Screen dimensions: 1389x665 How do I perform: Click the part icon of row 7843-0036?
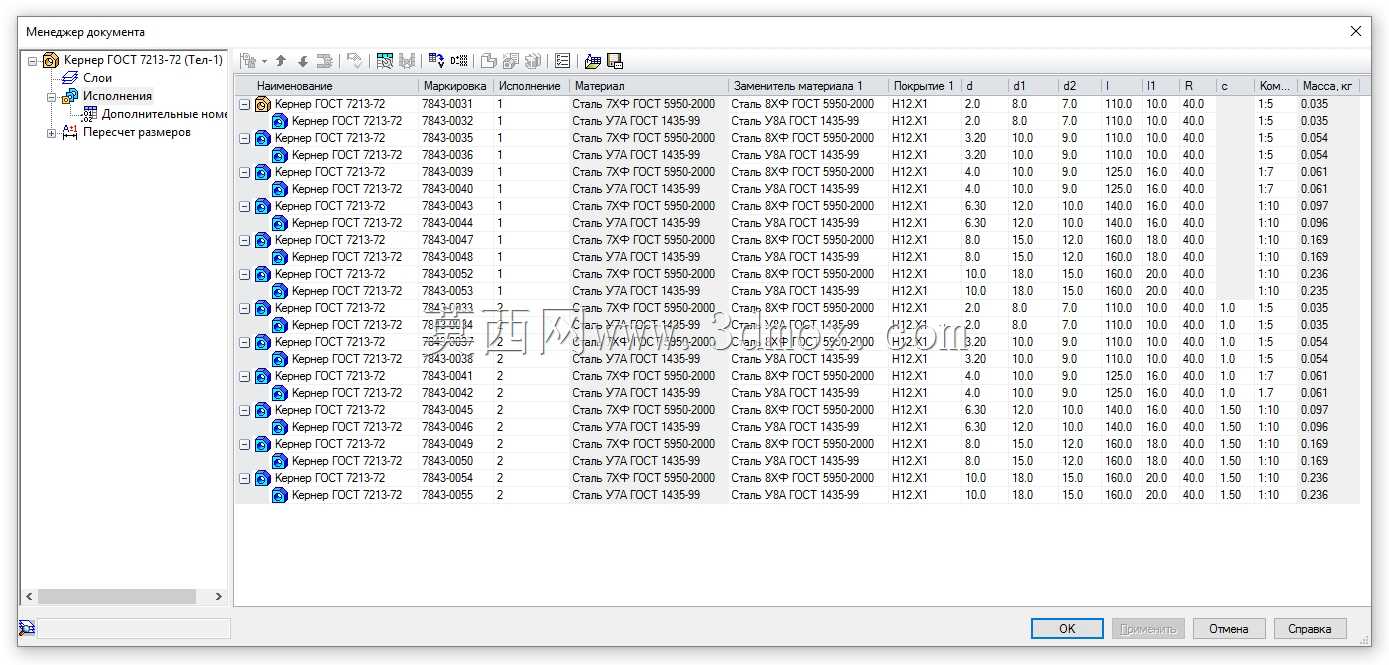(280, 155)
